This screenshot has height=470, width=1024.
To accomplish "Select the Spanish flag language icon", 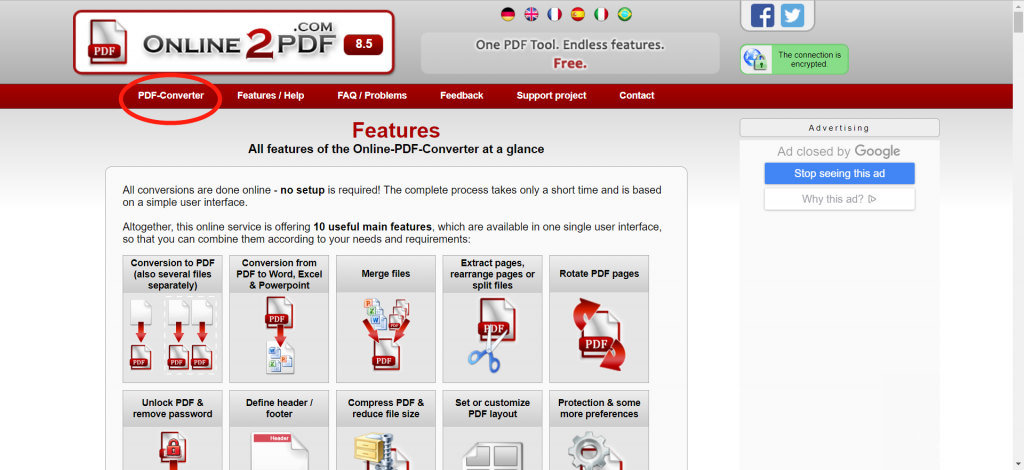I will pyautogui.click(x=578, y=14).
